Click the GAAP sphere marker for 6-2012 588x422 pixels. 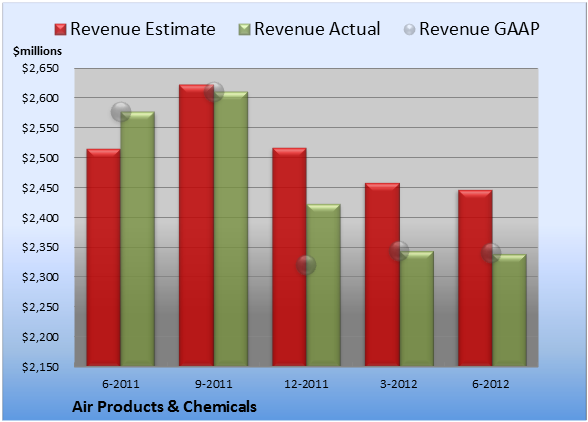pos(491,253)
